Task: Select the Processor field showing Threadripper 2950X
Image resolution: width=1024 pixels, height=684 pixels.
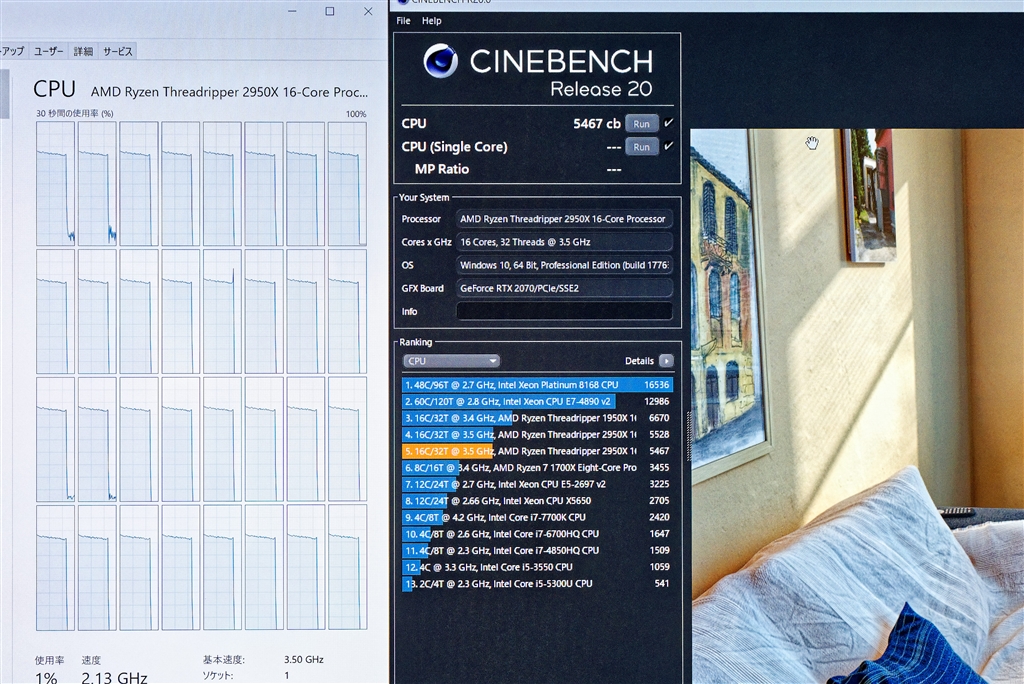Action: [564, 219]
